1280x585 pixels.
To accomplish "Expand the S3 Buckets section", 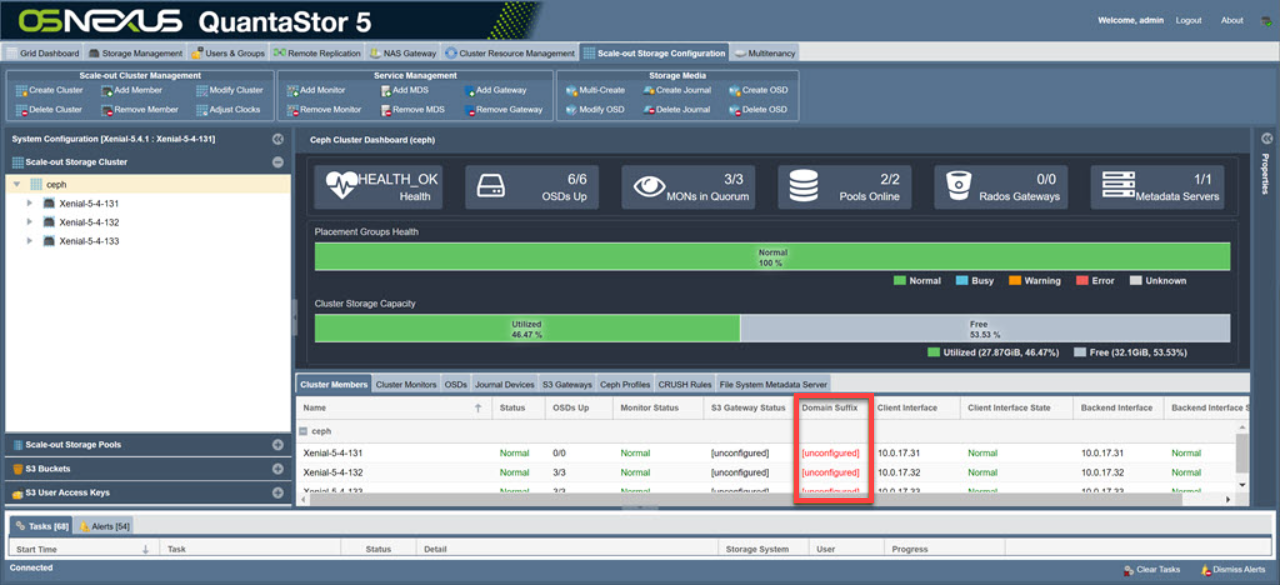I will coord(278,469).
